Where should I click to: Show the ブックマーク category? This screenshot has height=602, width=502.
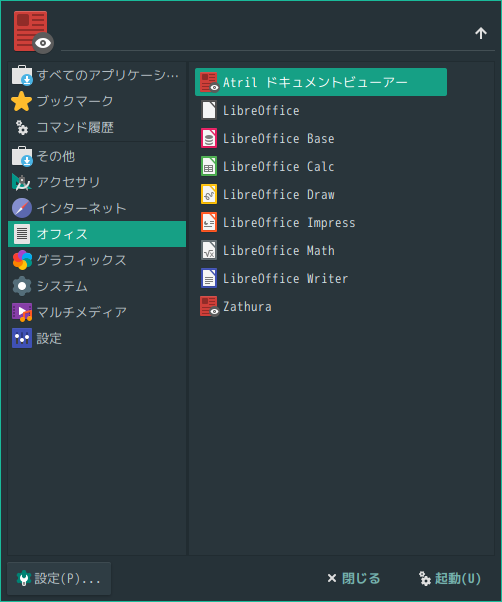tap(97, 101)
